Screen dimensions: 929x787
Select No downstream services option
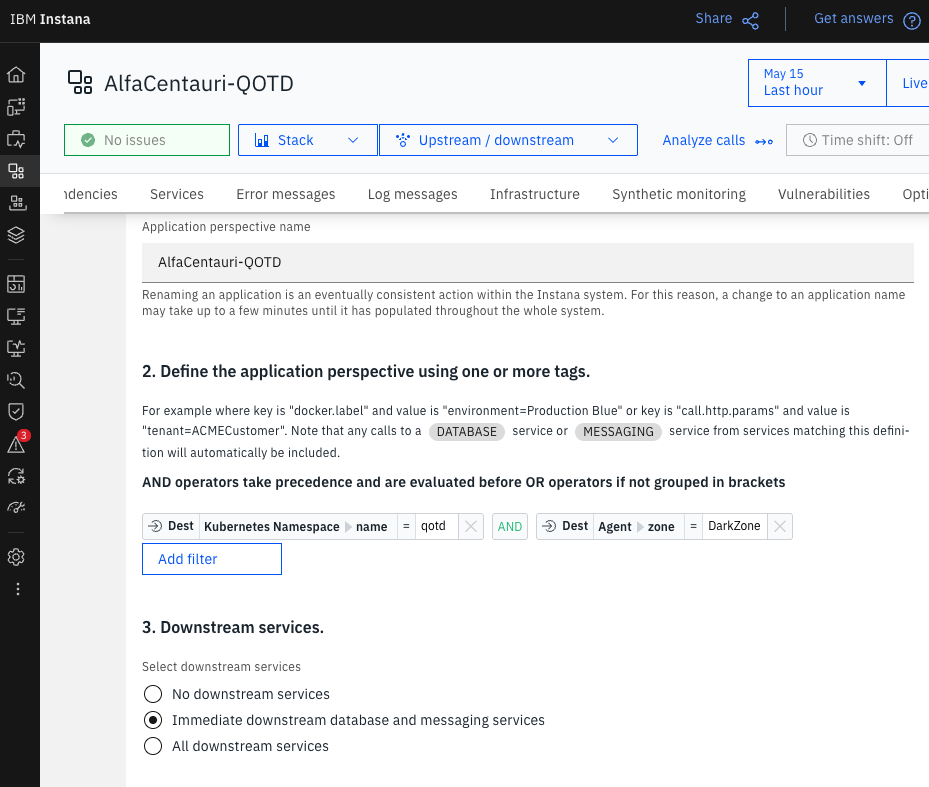coord(153,694)
